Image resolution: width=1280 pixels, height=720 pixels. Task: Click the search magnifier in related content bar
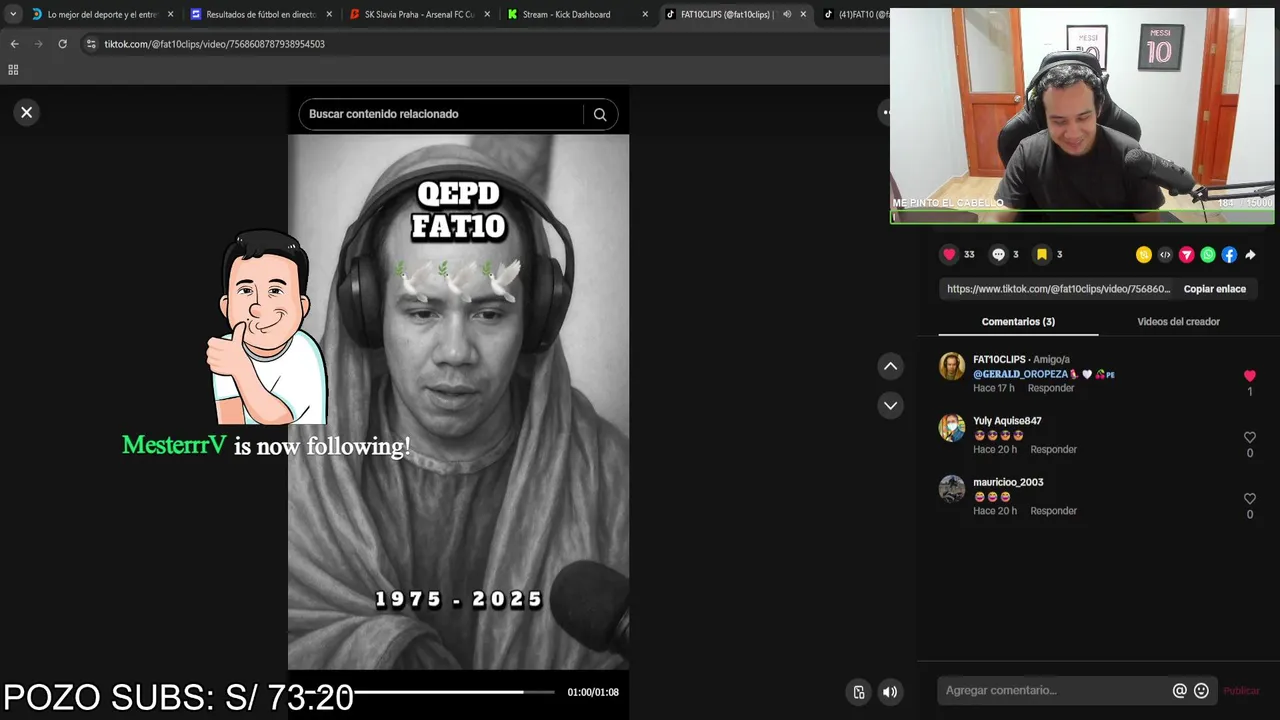click(600, 114)
